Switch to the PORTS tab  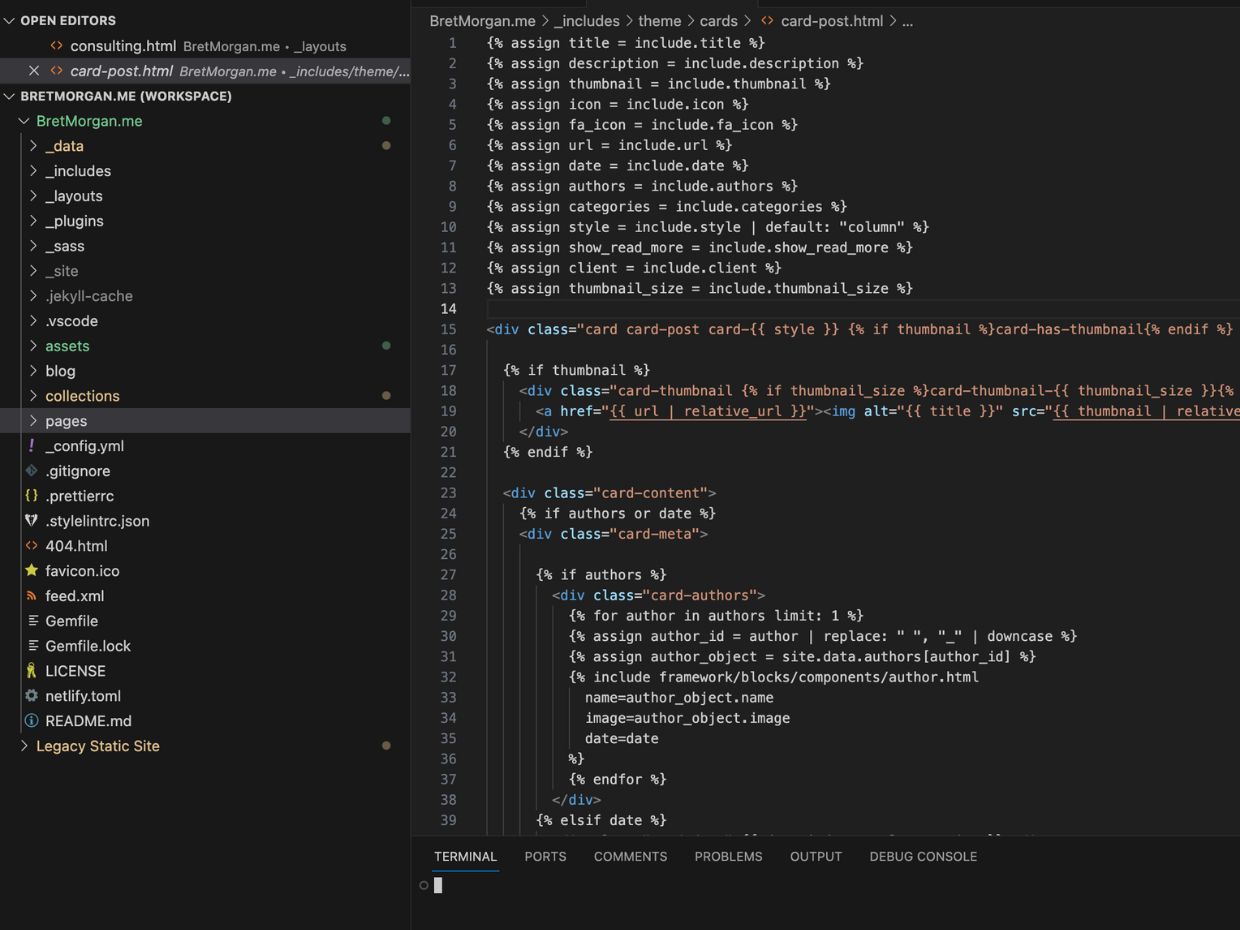[x=545, y=856]
